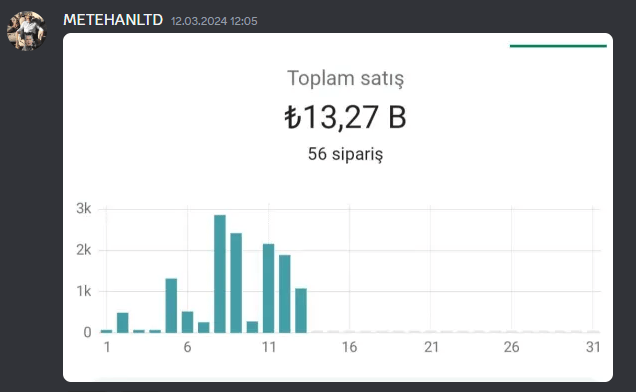
Task: Click the last bar, day 13
Action: pos(301,310)
